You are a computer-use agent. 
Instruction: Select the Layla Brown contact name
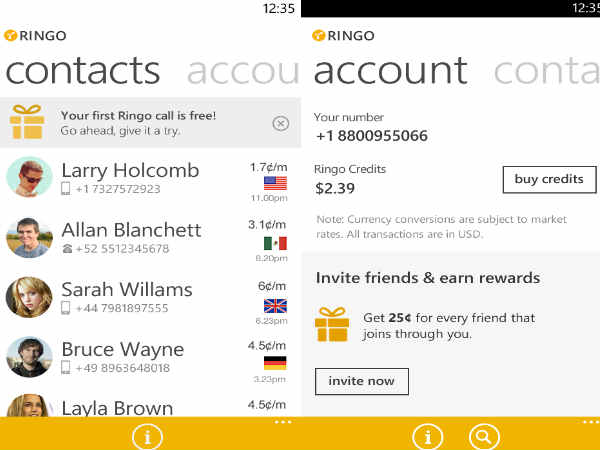[117, 408]
